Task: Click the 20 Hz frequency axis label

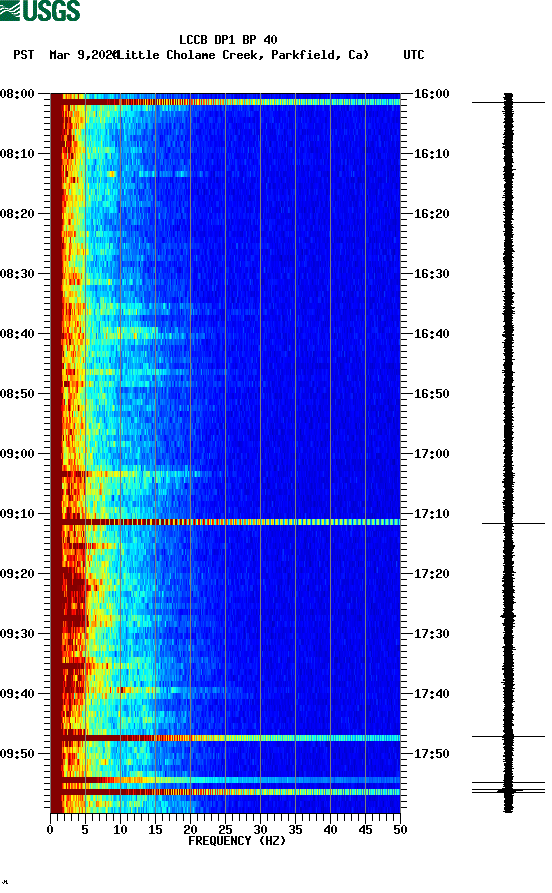Action: pyautogui.click(x=190, y=830)
